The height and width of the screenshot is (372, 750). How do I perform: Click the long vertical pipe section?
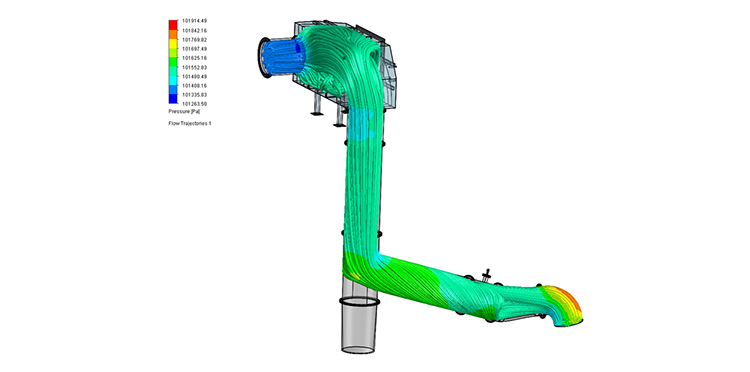[363, 182]
